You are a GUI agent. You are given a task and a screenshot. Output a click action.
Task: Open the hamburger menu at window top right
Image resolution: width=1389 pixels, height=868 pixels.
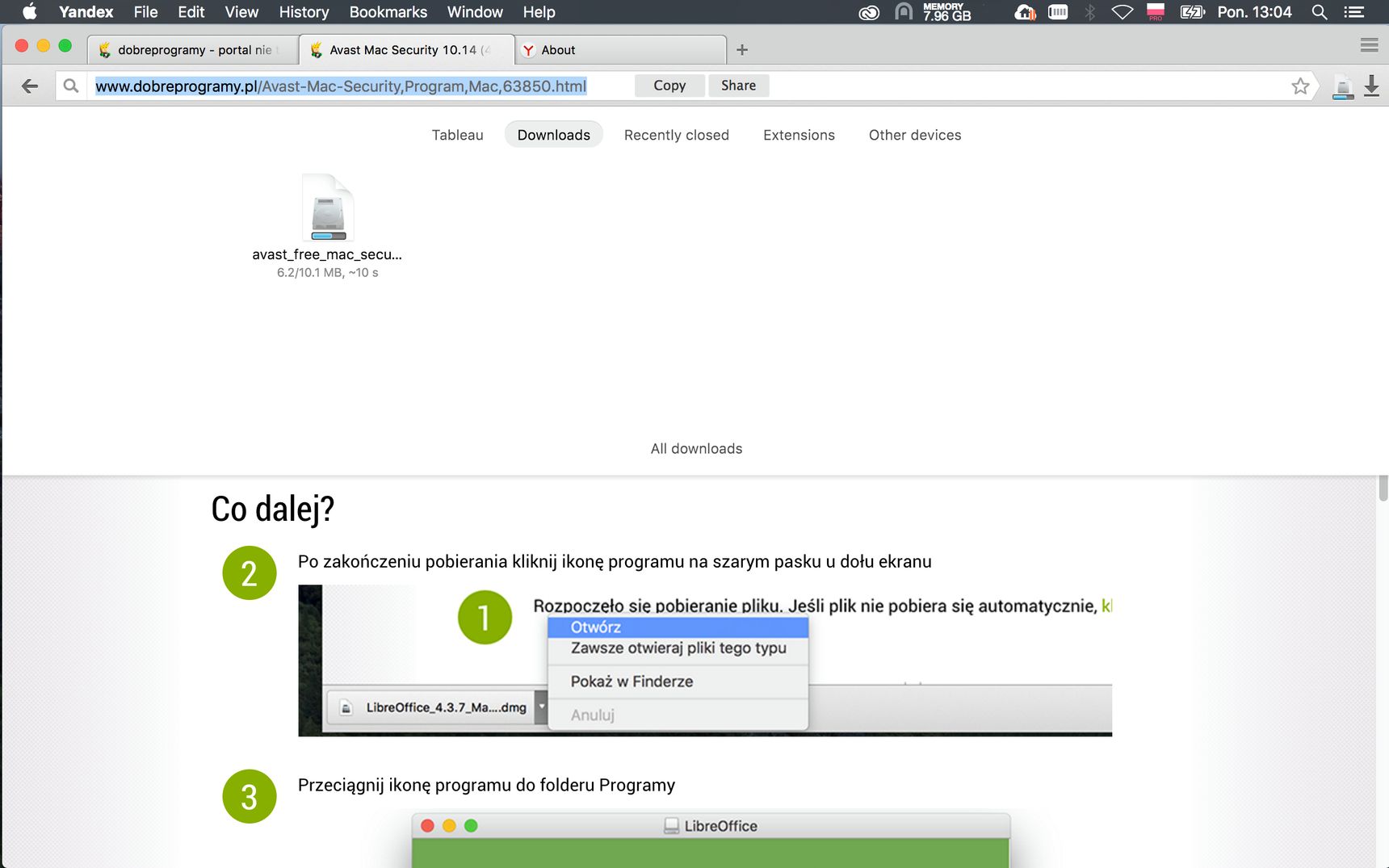pos(1369,45)
